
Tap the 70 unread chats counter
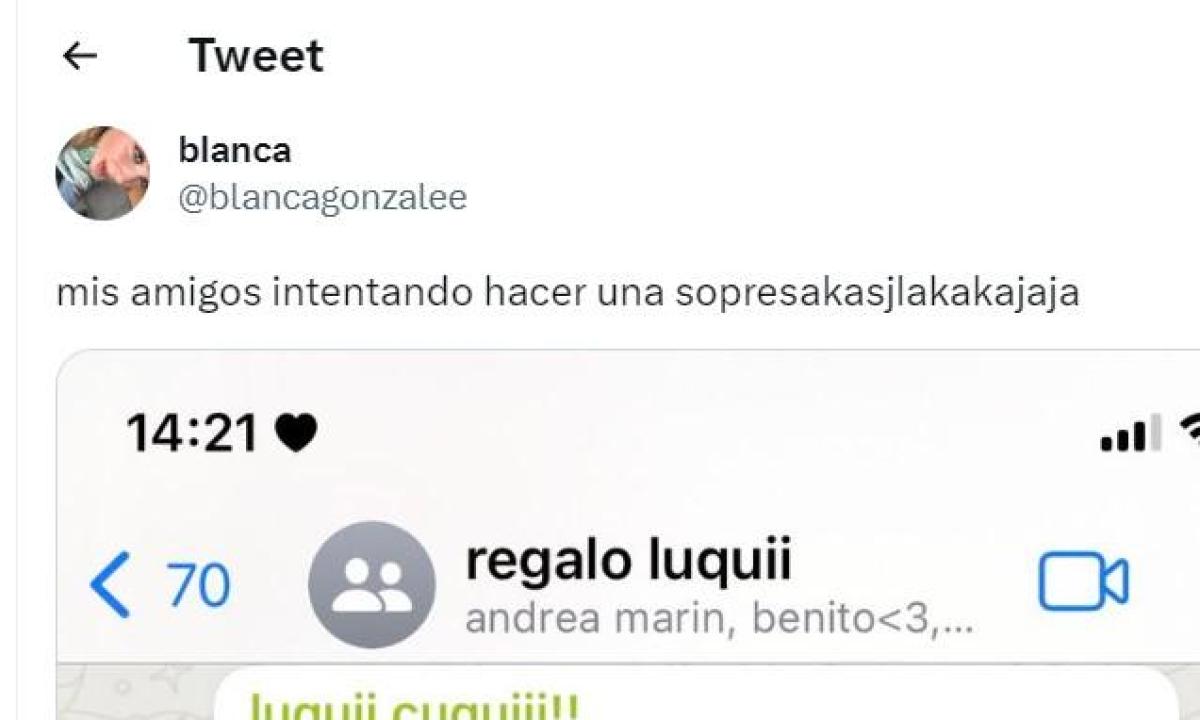pos(198,586)
